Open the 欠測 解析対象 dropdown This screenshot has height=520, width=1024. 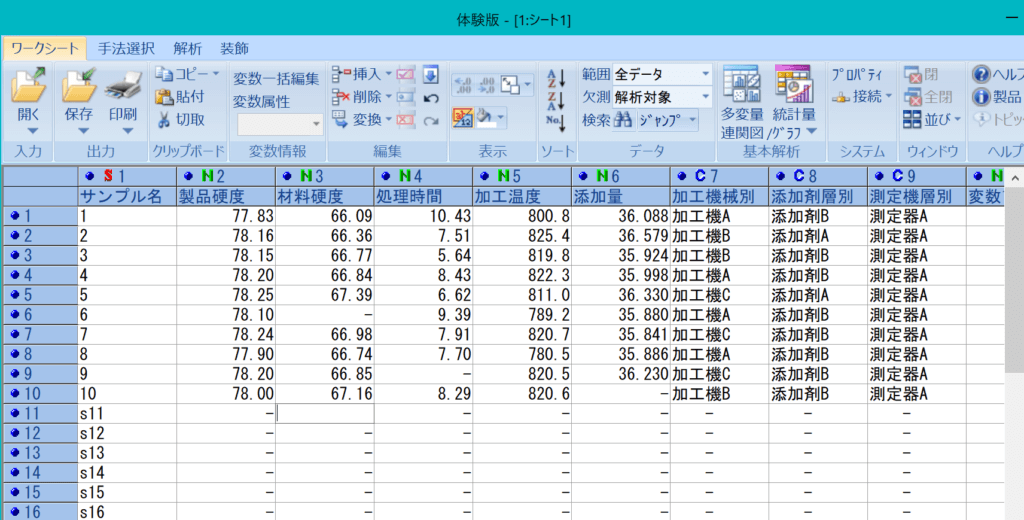click(705, 97)
